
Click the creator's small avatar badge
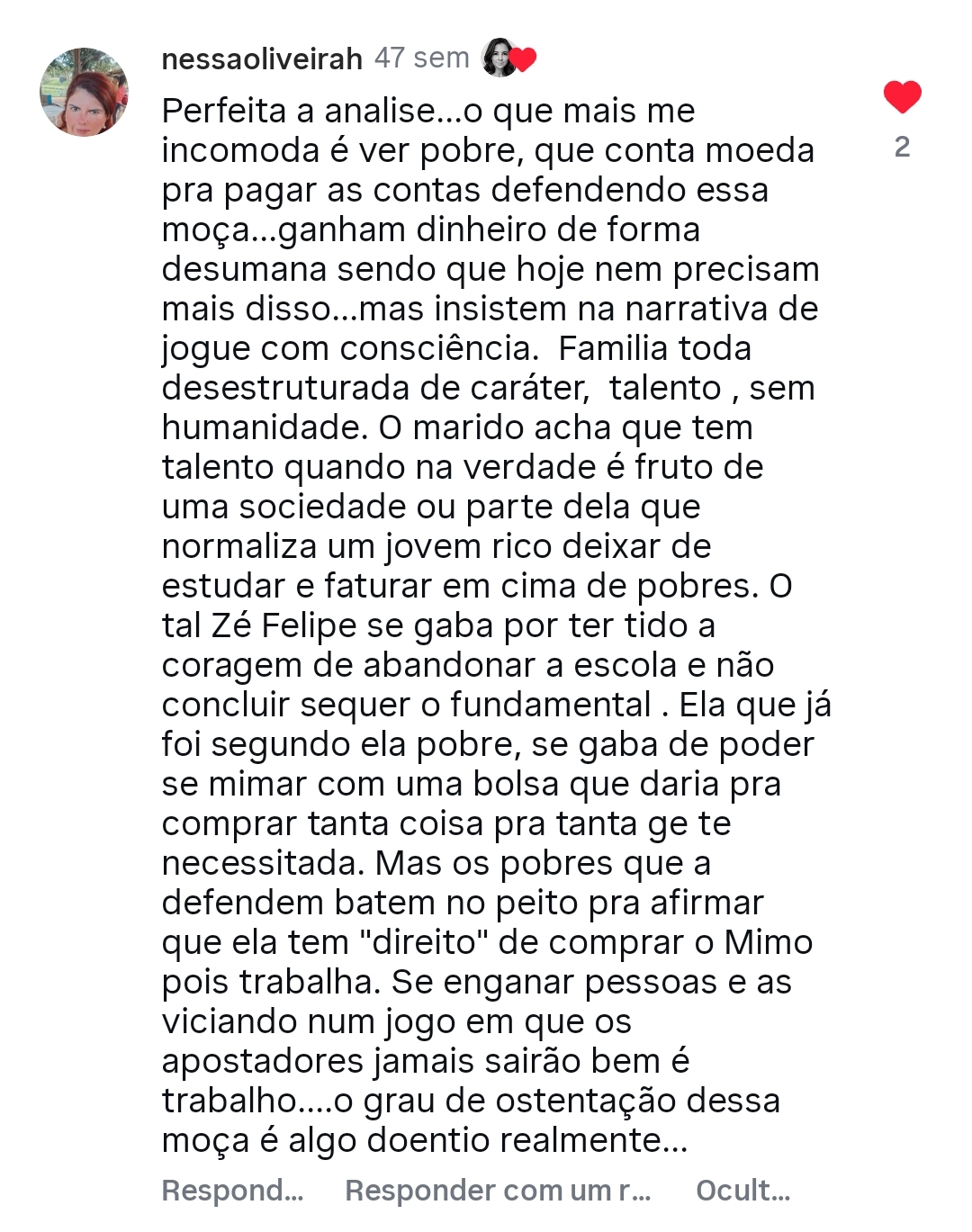click(499, 58)
